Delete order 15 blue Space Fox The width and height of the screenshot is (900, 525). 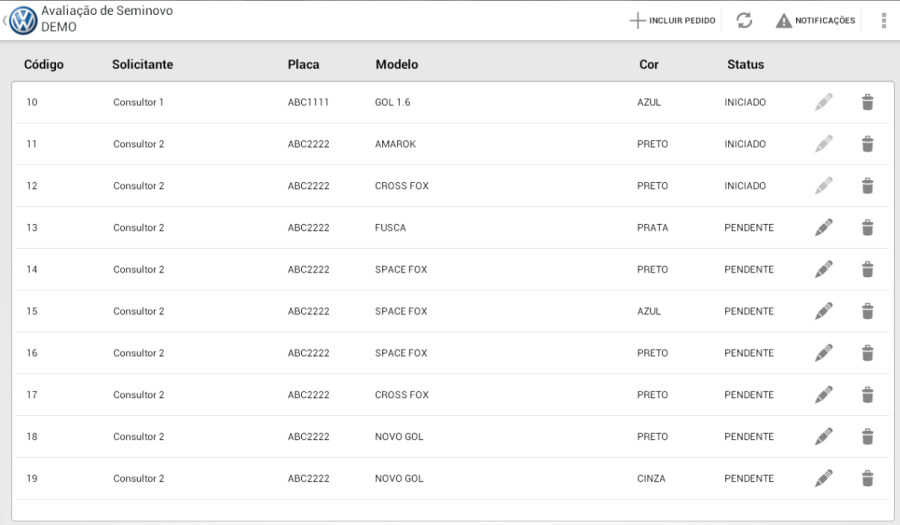coord(867,311)
